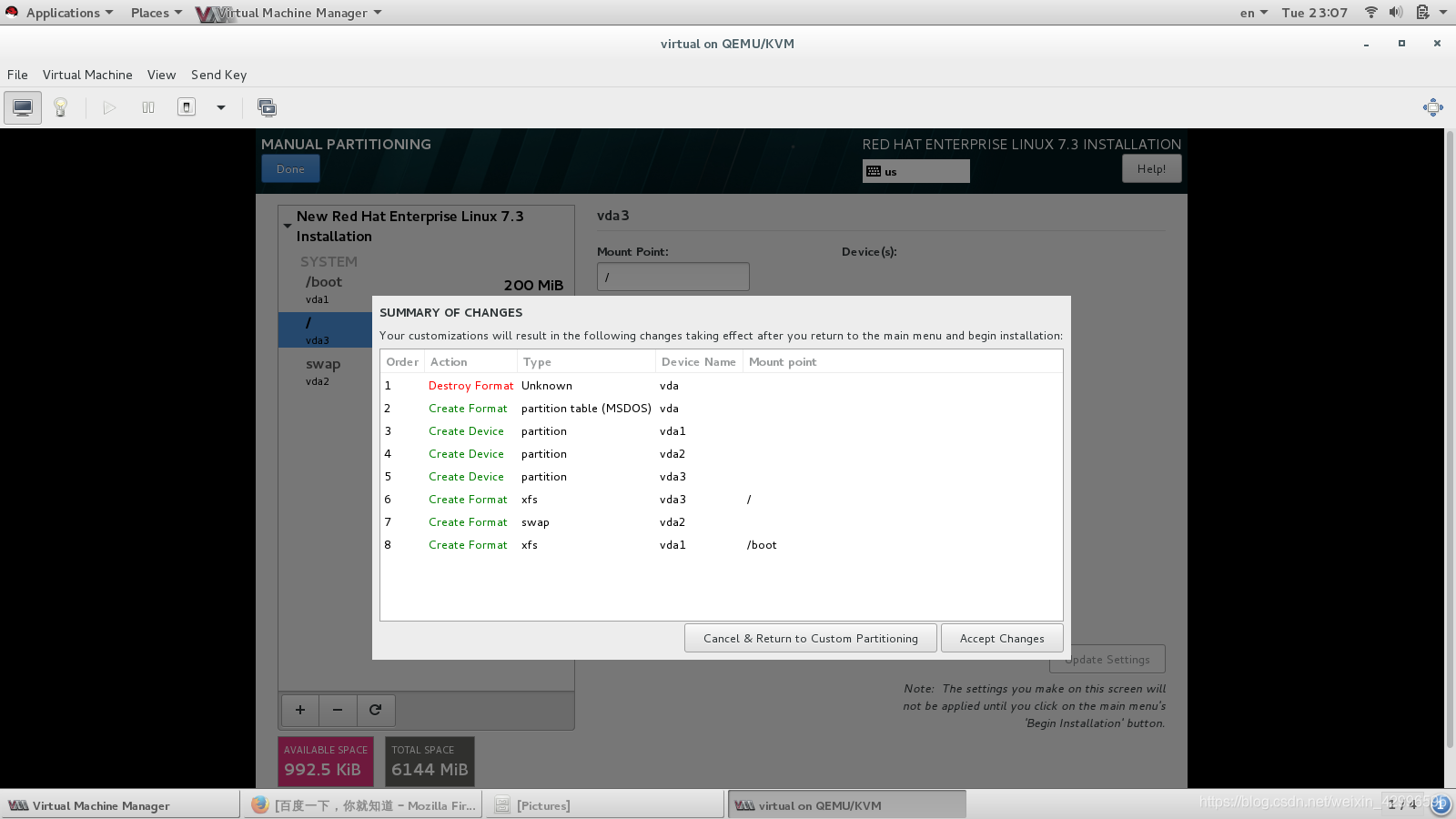Select Create Format partition table (MSDOS) row
This screenshot has width=1456, height=819.
point(721,409)
